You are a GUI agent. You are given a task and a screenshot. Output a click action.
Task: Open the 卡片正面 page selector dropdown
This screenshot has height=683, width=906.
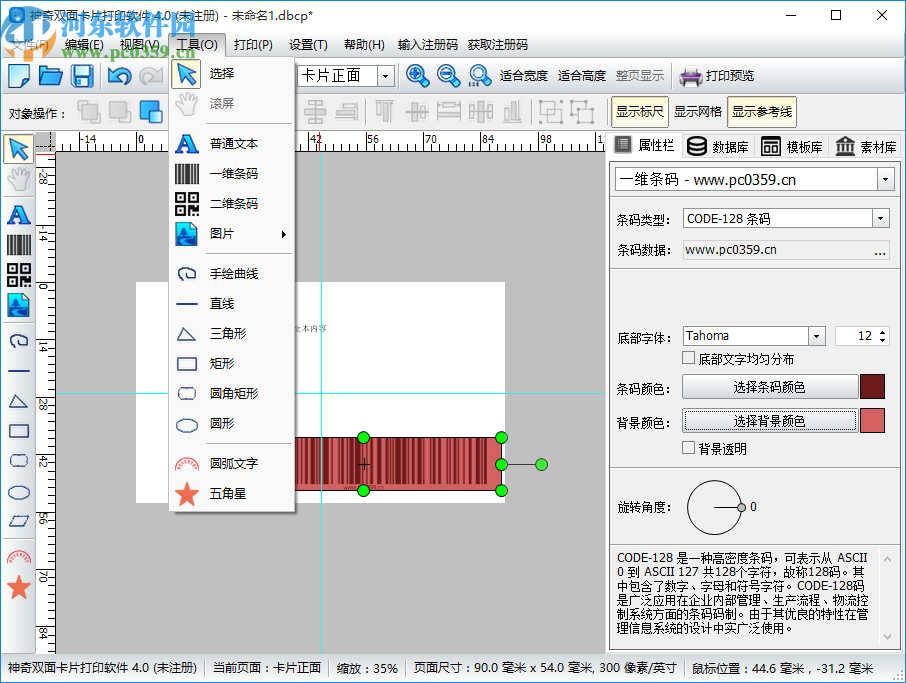point(384,76)
